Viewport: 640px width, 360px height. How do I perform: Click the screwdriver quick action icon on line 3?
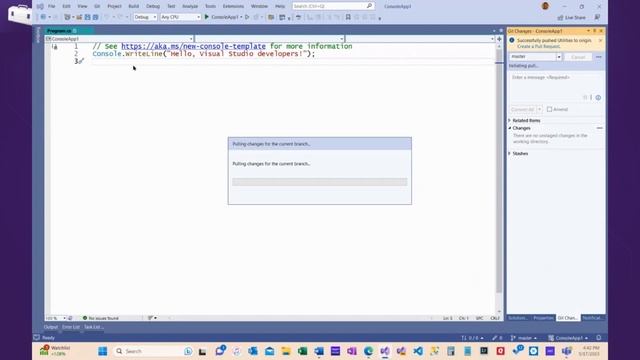(x=81, y=61)
